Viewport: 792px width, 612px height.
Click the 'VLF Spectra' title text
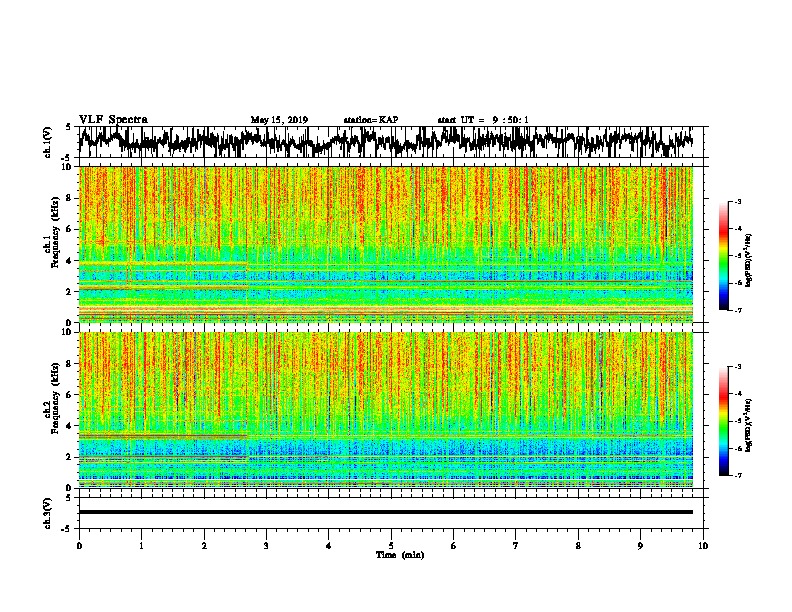coord(113,120)
